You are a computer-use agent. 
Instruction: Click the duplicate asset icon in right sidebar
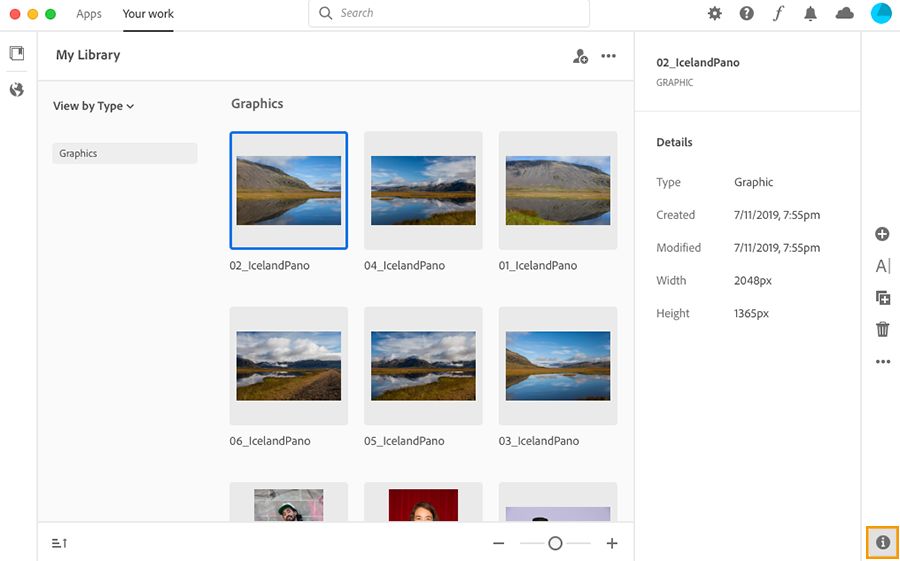click(x=882, y=297)
